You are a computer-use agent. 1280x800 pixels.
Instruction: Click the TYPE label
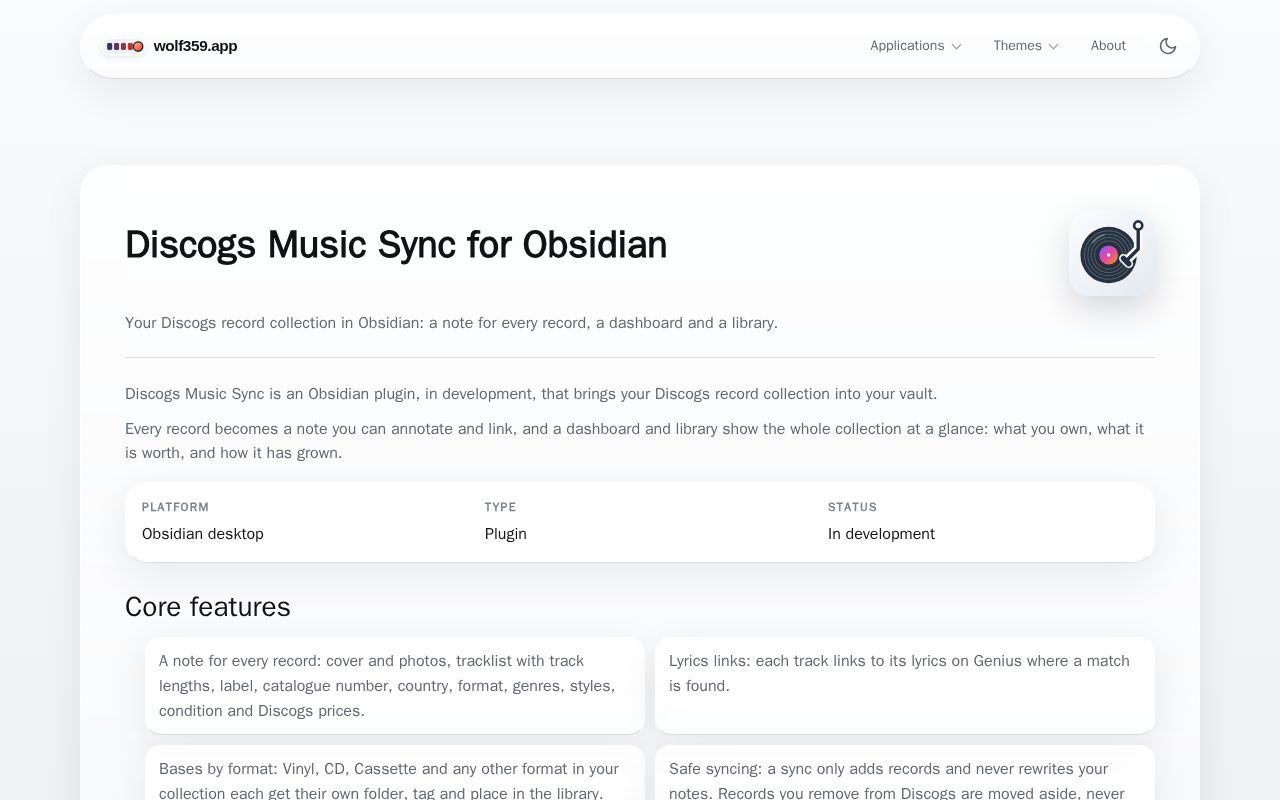[500, 507]
